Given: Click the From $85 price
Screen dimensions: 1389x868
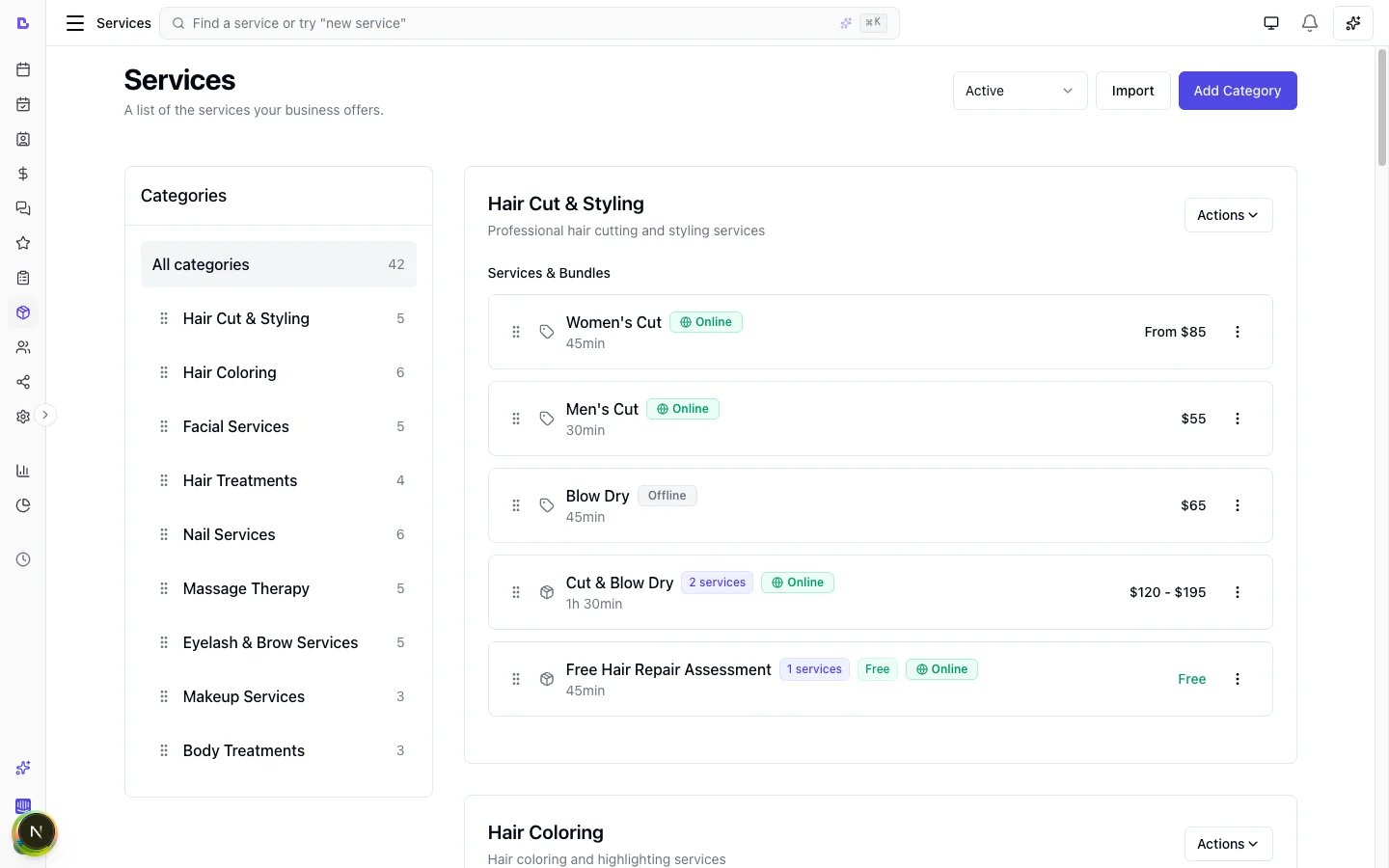Looking at the screenshot, I should coord(1175,332).
